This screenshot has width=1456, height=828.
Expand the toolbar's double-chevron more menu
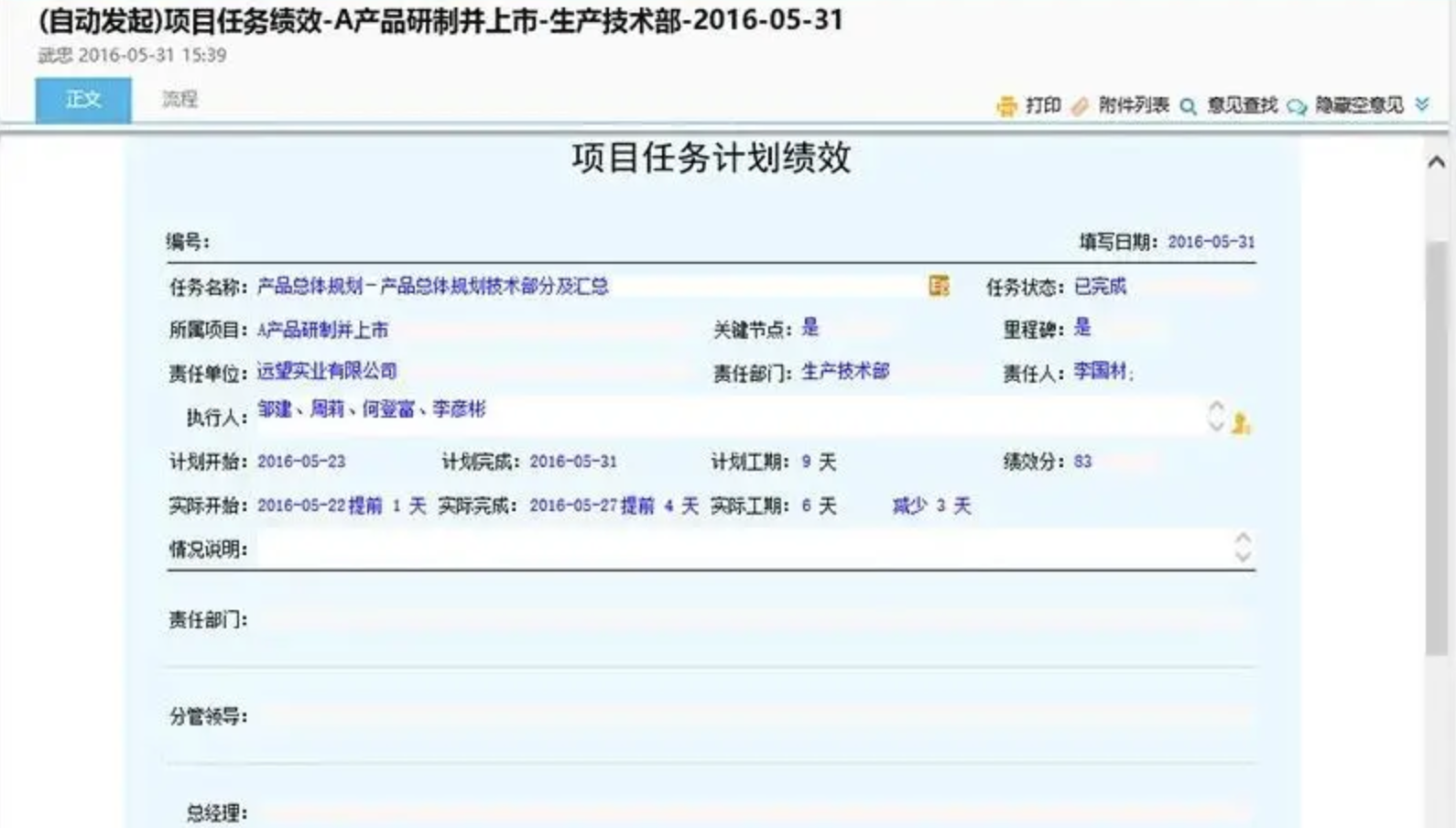(1422, 104)
